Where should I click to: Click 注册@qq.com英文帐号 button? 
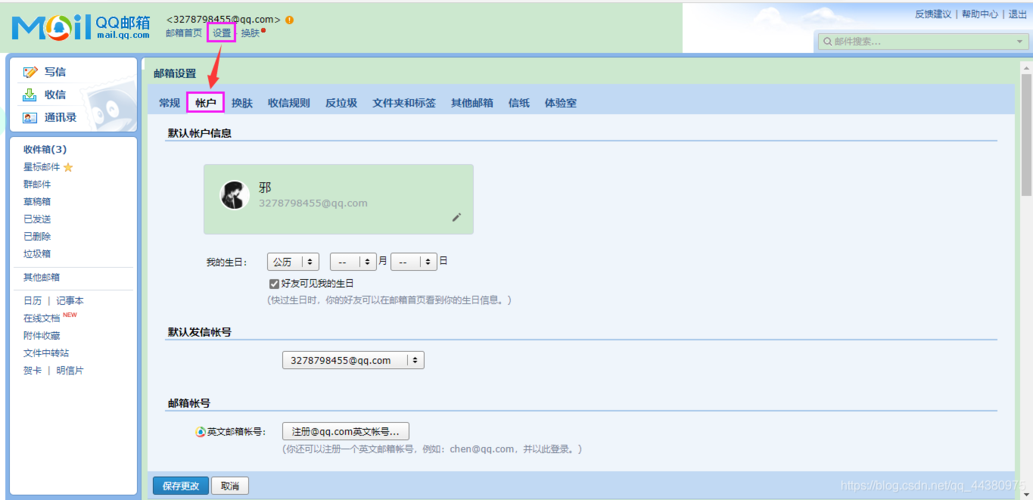[346, 431]
